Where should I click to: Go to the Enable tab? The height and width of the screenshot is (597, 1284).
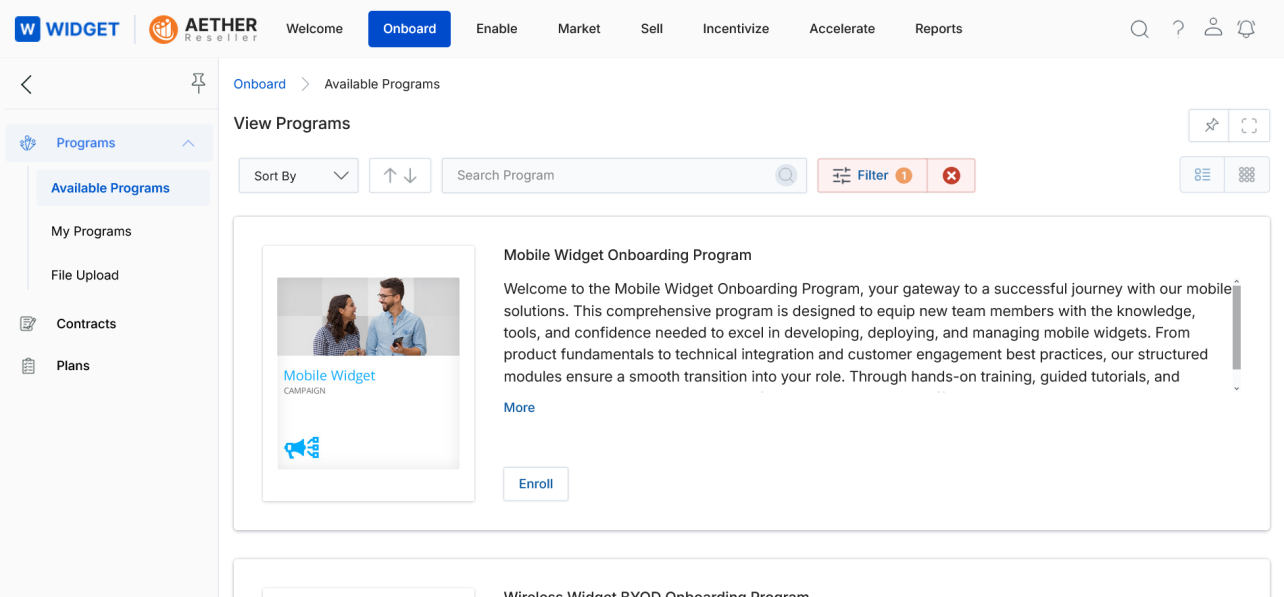coord(497,29)
